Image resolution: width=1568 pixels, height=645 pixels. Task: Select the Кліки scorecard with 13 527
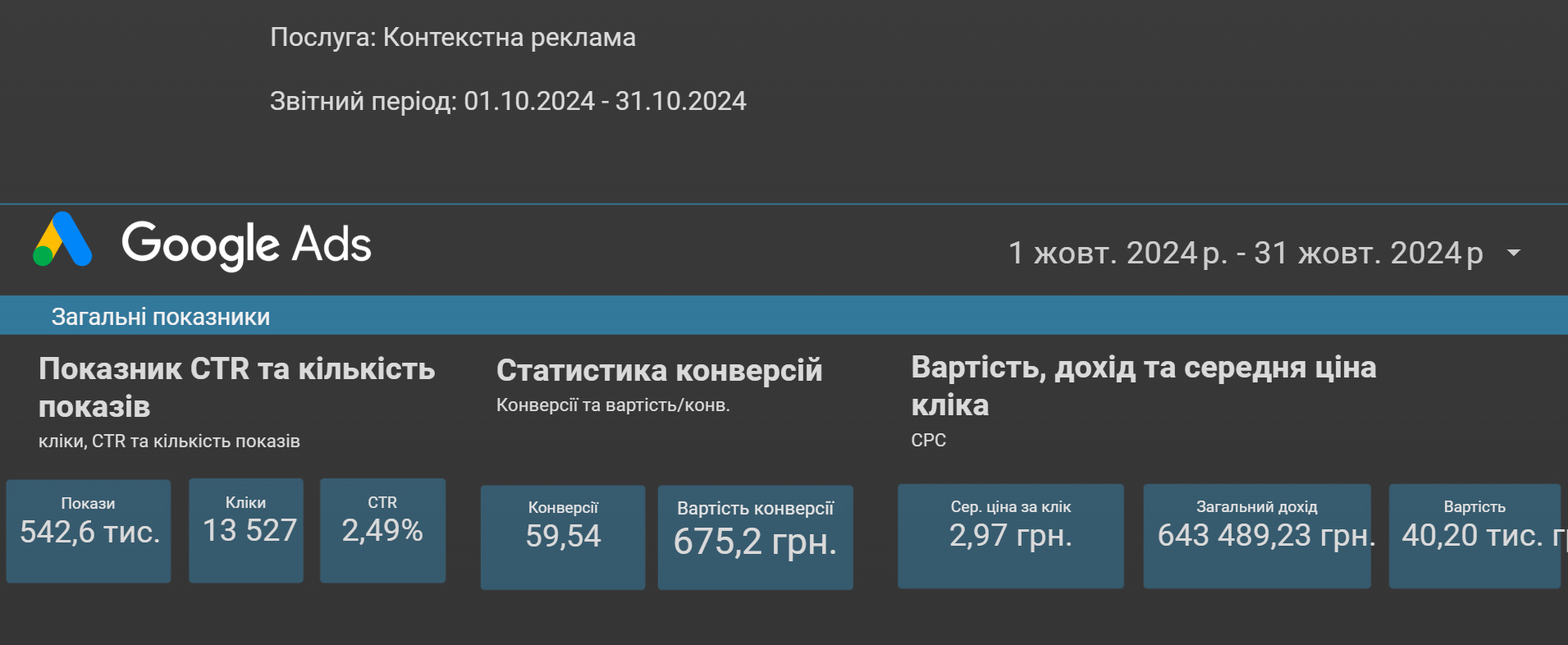tap(246, 531)
